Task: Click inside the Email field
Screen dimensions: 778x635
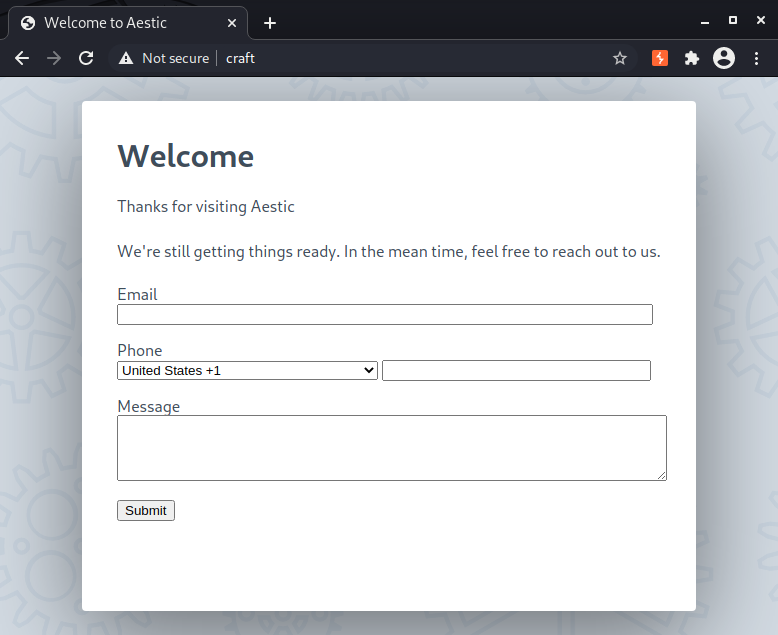Action: click(385, 315)
